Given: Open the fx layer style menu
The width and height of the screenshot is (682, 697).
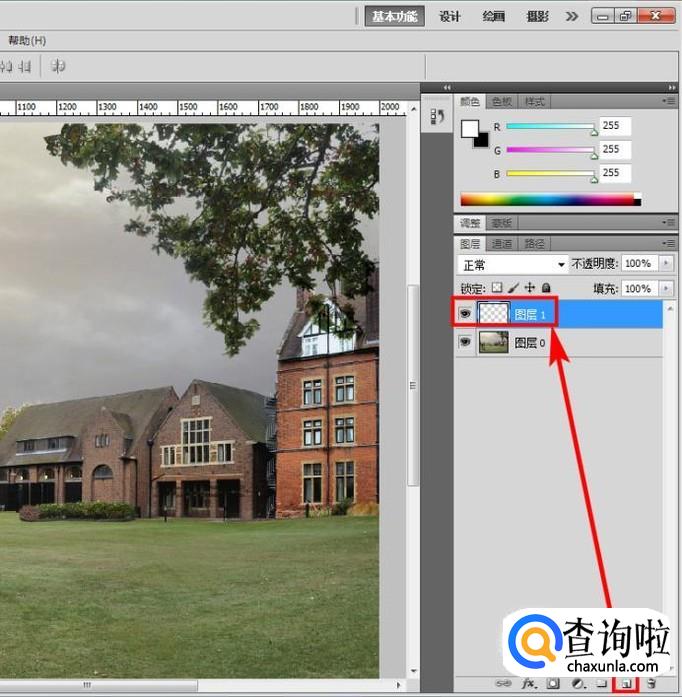Looking at the screenshot, I should (x=529, y=684).
